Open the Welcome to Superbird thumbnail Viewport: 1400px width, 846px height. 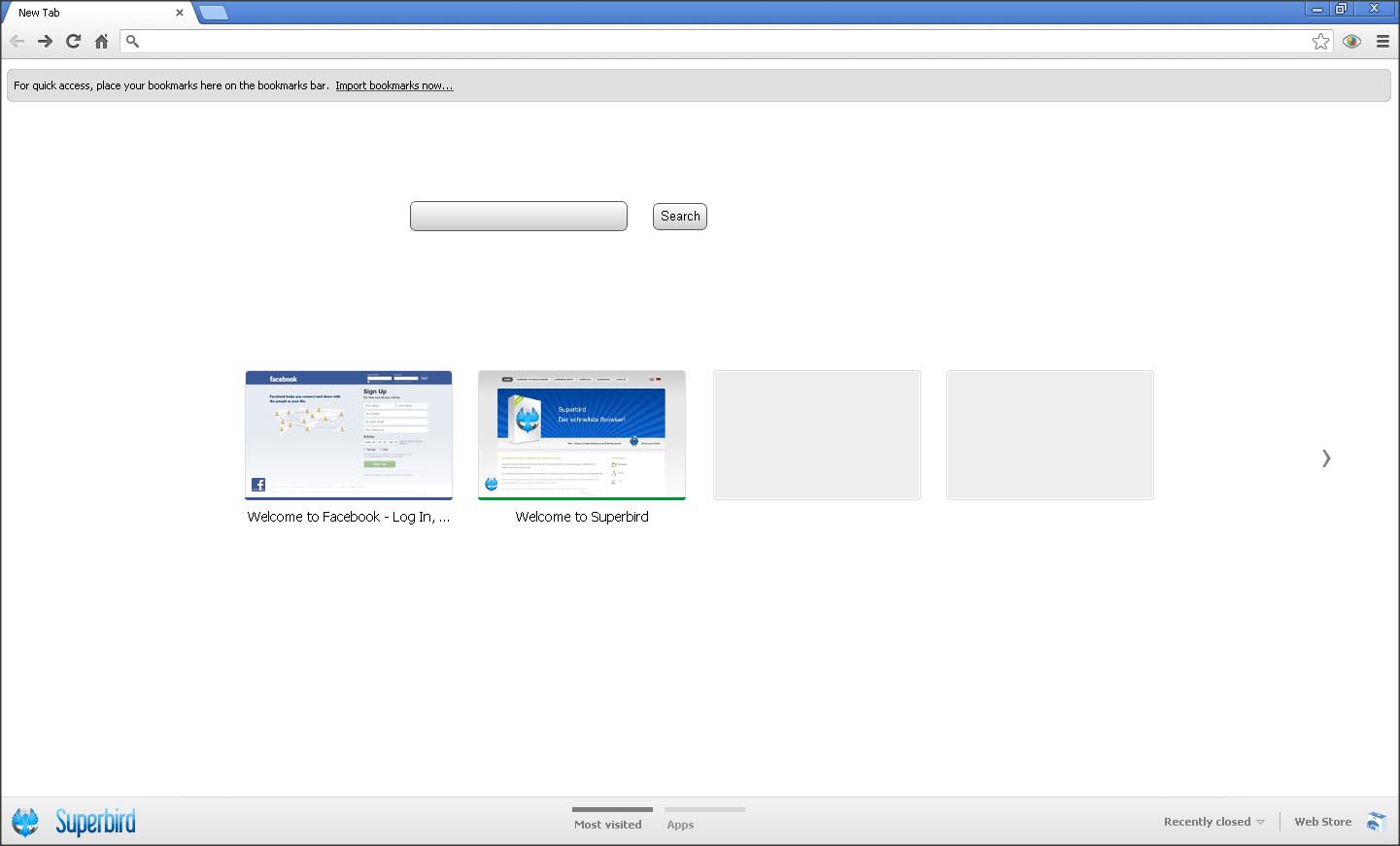pos(582,435)
